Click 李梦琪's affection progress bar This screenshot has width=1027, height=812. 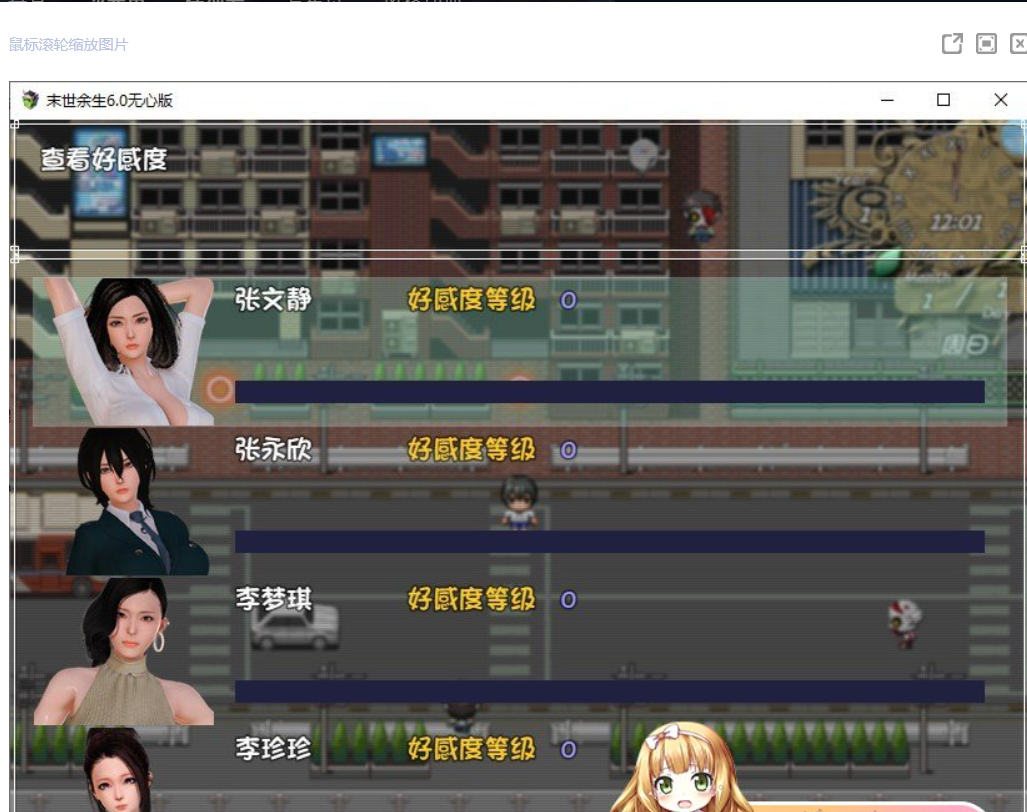point(609,692)
